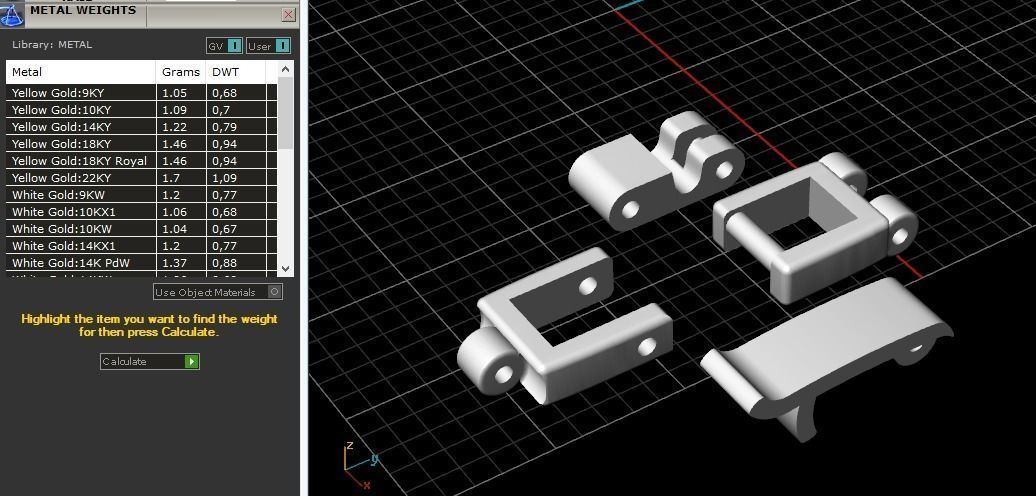Click the Calculate button
Viewport: 1036px width, 496px height.
pyautogui.click(x=149, y=361)
